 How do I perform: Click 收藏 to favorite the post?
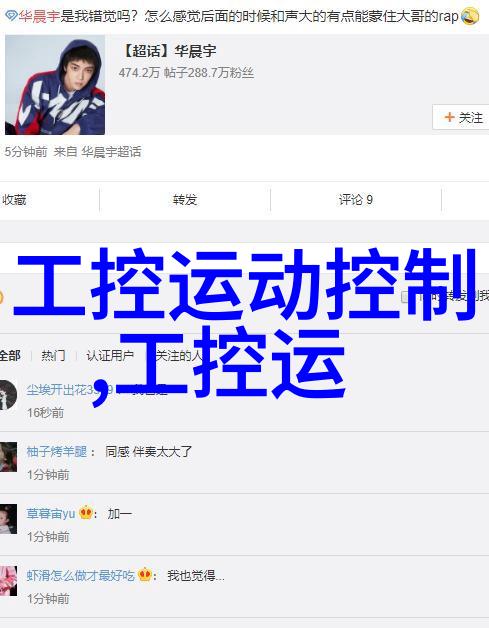[14, 199]
